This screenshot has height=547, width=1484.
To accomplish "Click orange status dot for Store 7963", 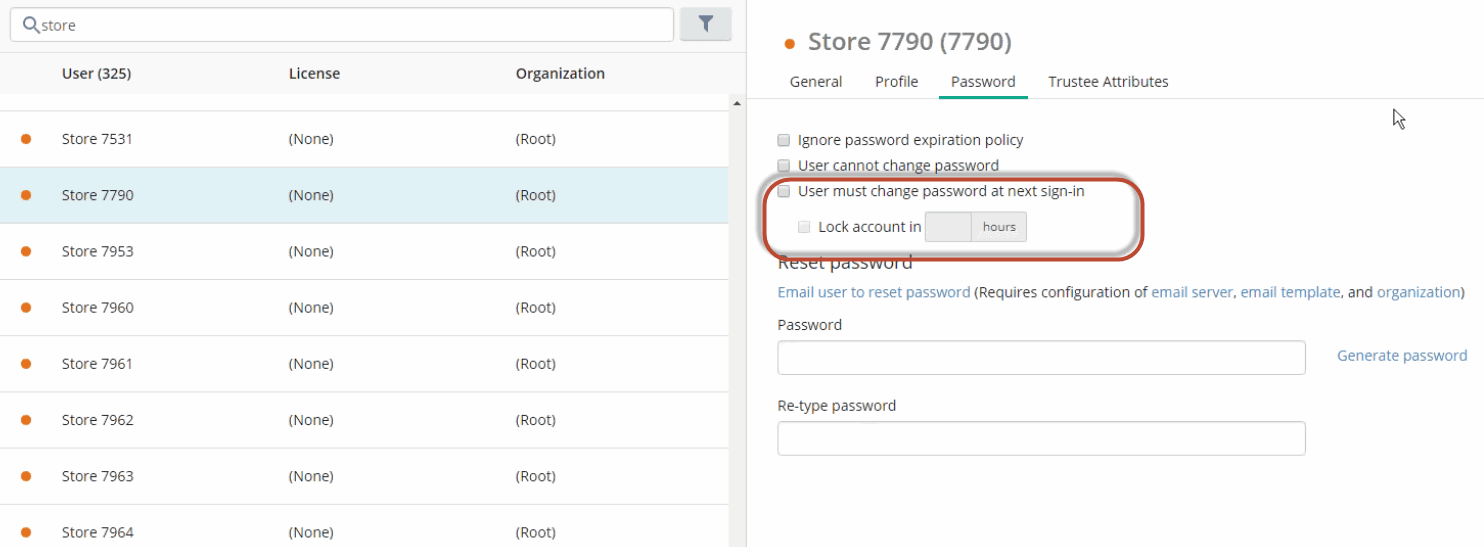I will (26, 476).
